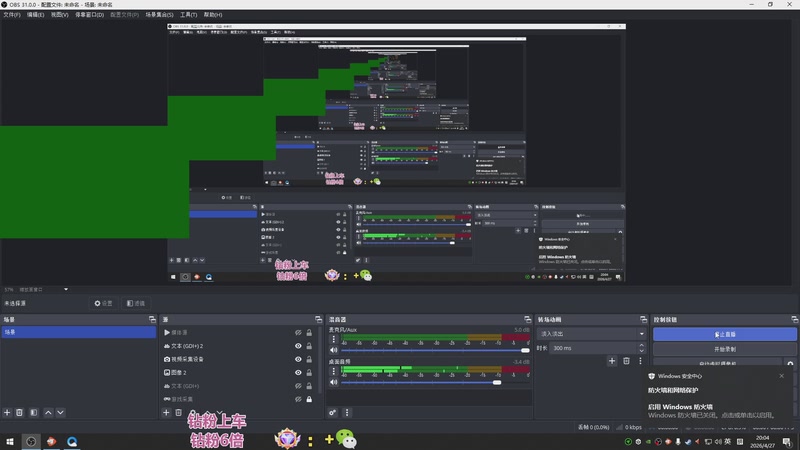Open transition properties three-dot menu
Screen dimensions: 800x450
640,361
